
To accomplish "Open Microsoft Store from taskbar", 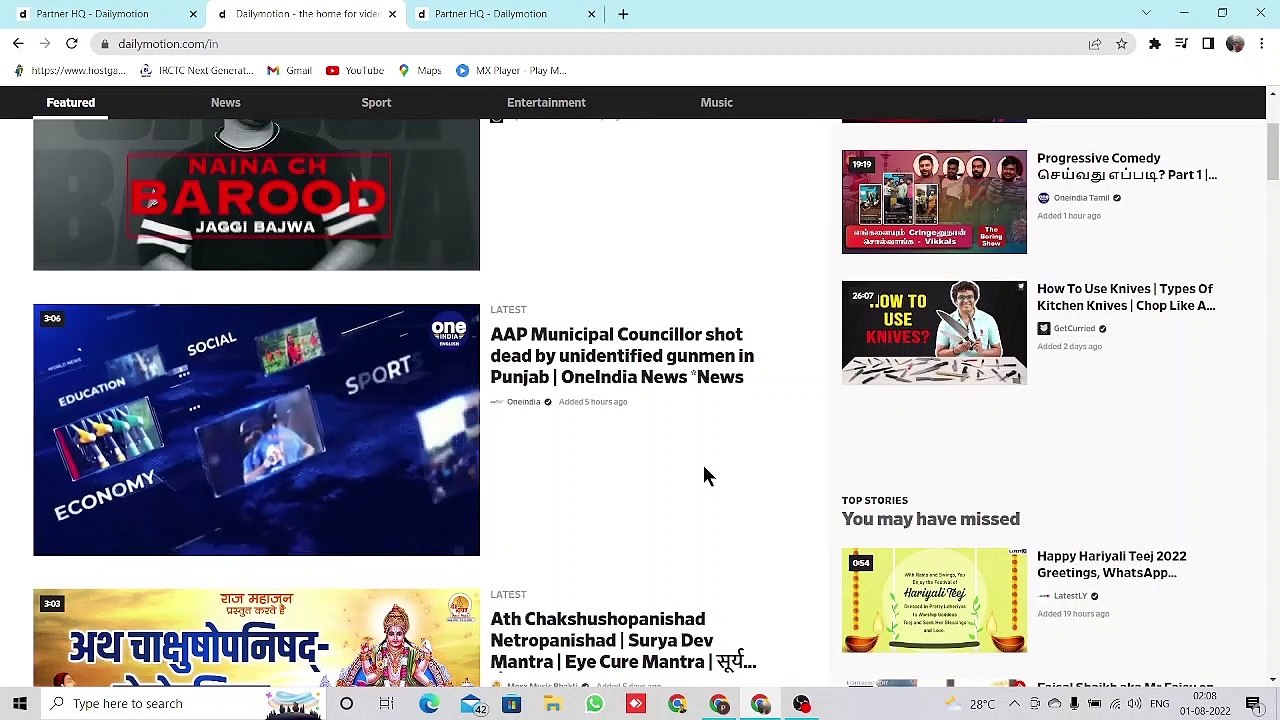I will [x=511, y=704].
